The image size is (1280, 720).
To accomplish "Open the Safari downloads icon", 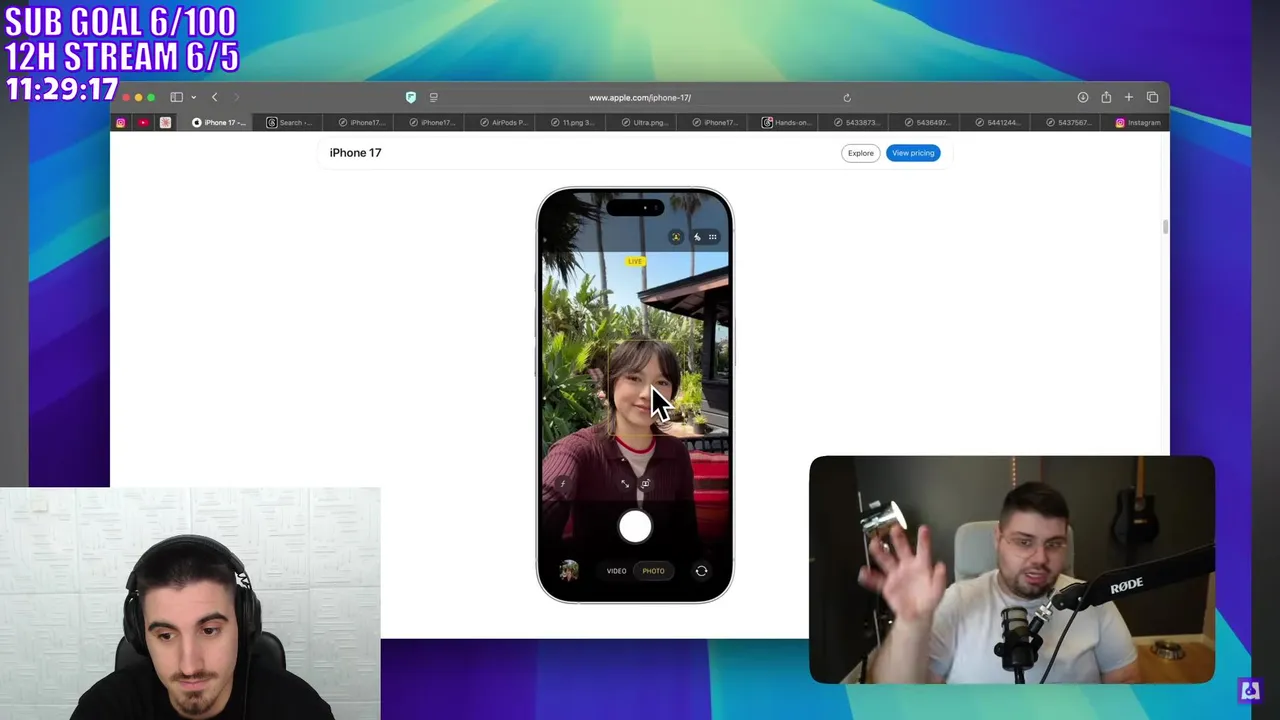I will coord(1083,97).
